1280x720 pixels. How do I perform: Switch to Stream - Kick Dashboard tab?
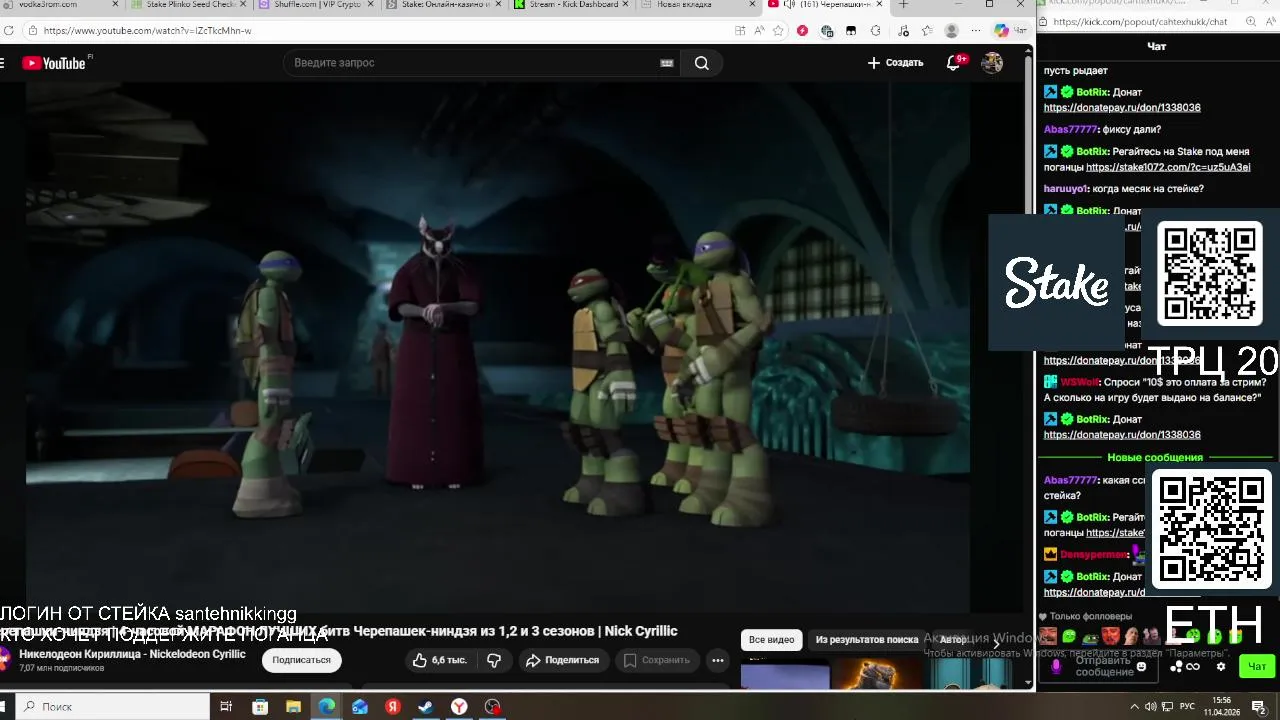tap(569, 5)
